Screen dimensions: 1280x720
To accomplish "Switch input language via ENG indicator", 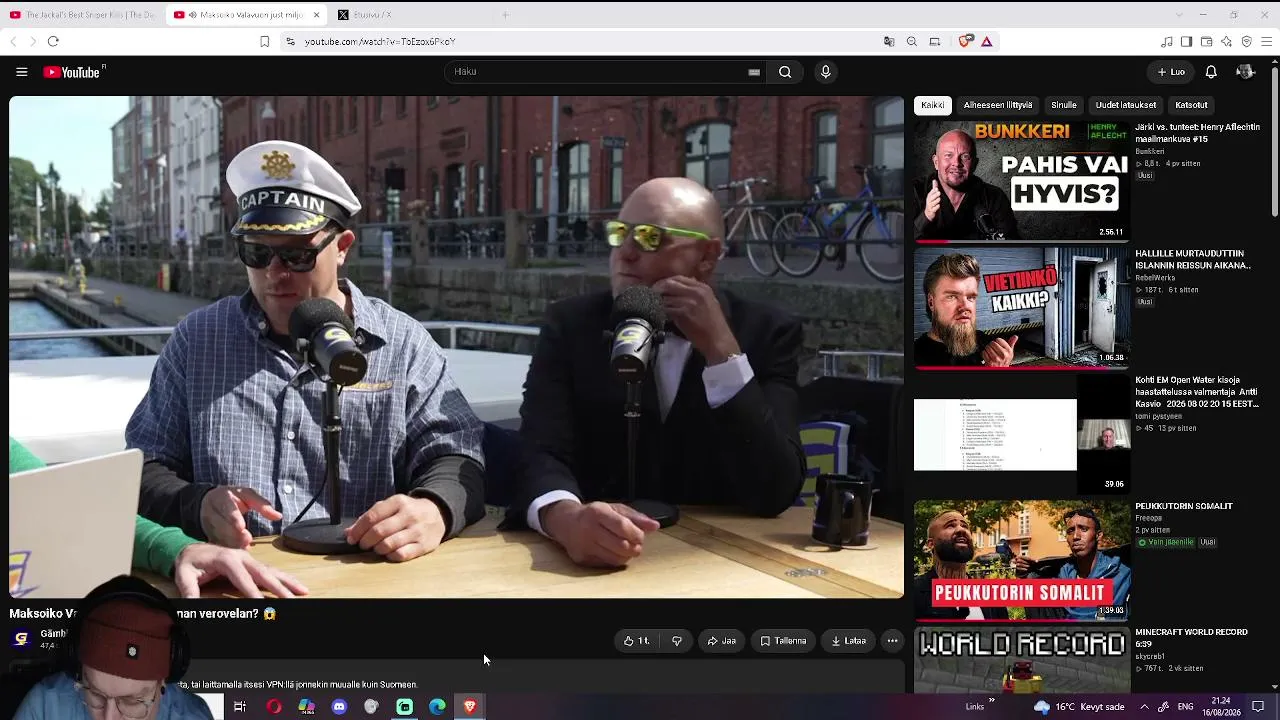I will point(1185,707).
